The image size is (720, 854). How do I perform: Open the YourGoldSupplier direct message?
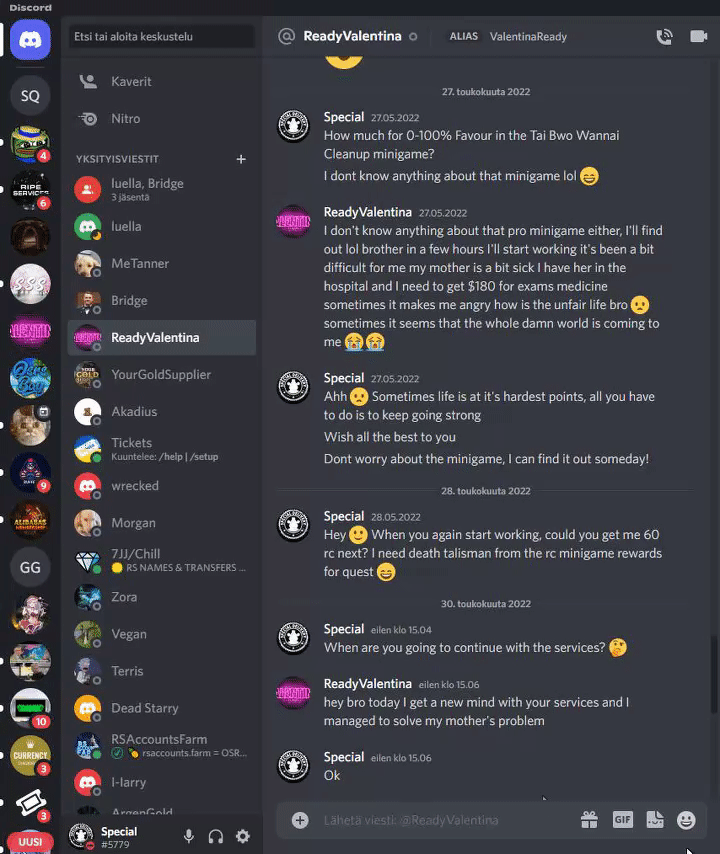[x=161, y=375]
